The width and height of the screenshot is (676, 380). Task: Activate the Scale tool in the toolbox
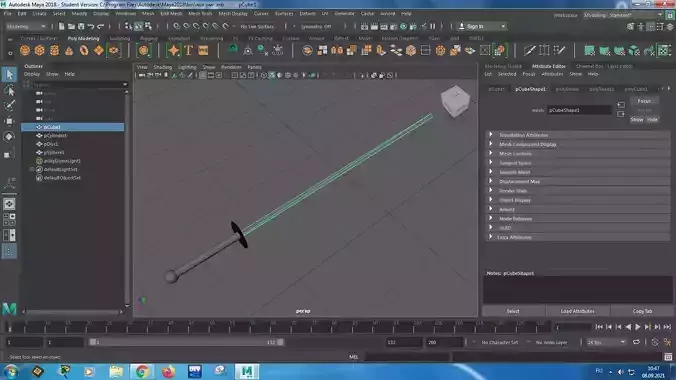9,154
